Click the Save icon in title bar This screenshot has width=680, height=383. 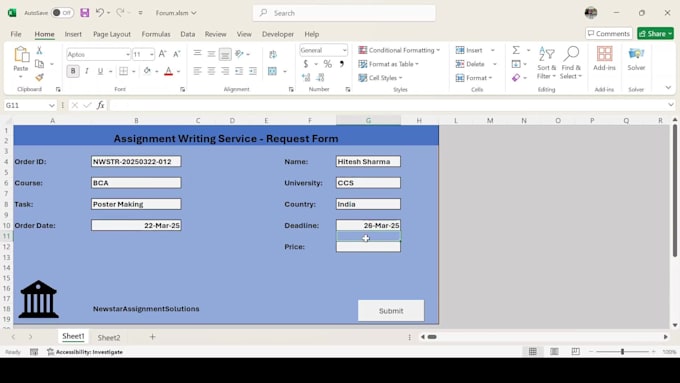(85, 13)
